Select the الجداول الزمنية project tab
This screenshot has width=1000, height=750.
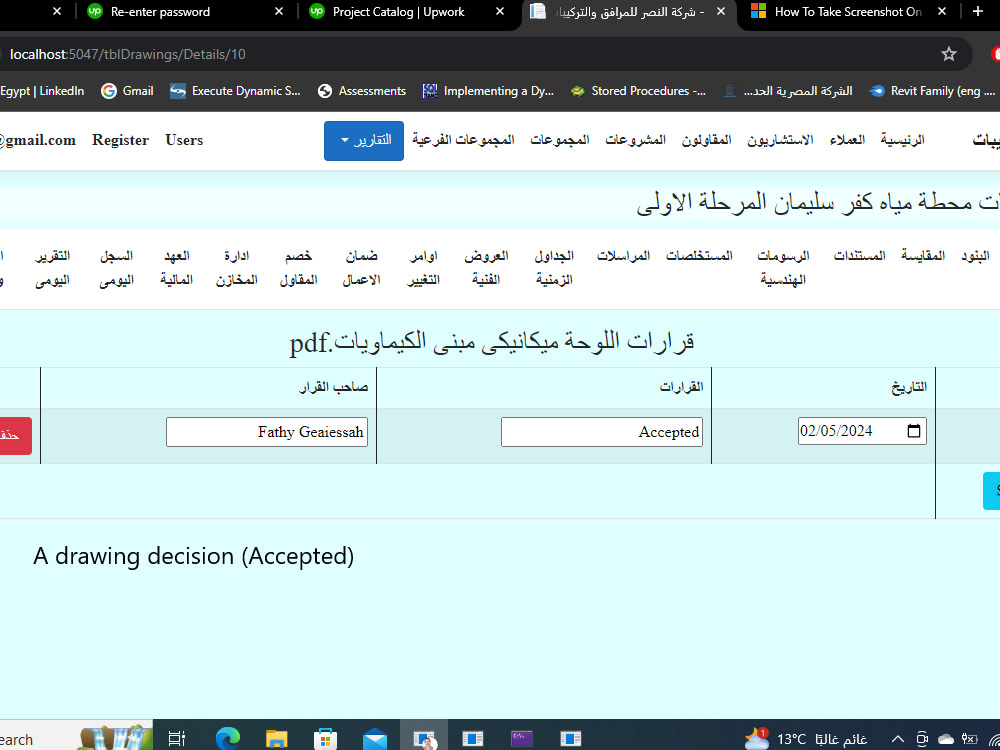pyautogui.click(x=554, y=267)
